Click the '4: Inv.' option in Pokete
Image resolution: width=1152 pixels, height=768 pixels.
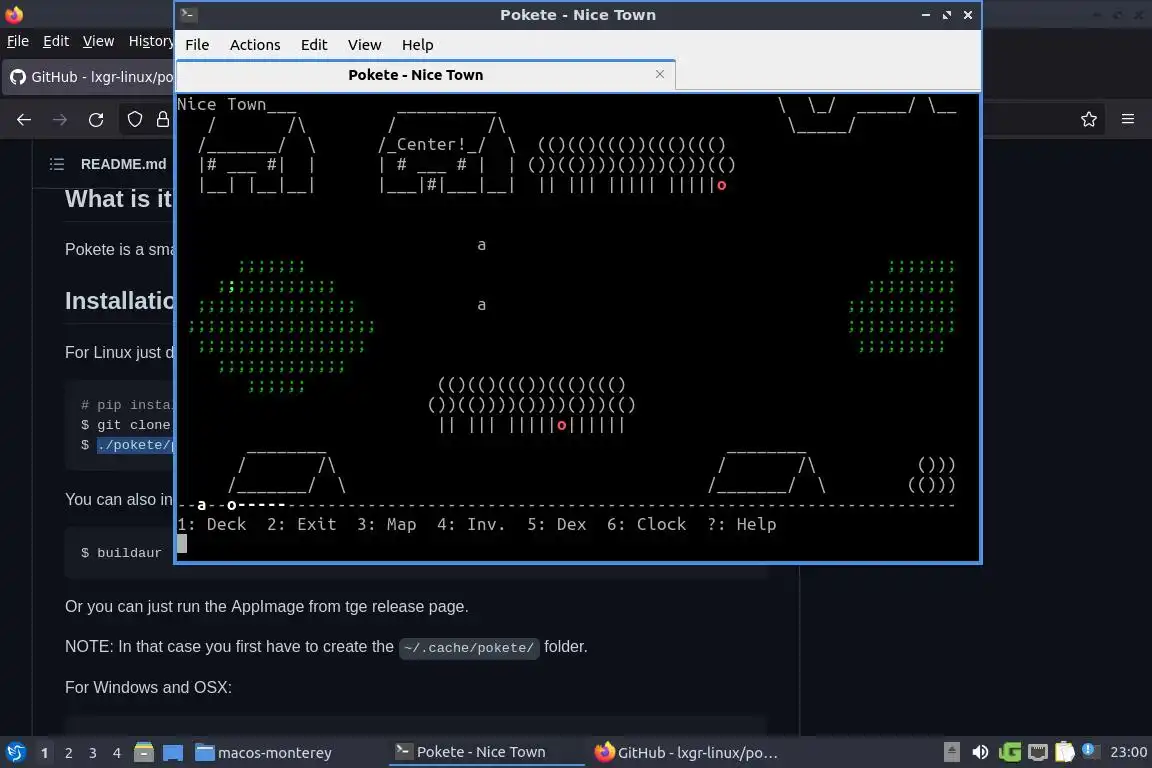[x=471, y=524]
